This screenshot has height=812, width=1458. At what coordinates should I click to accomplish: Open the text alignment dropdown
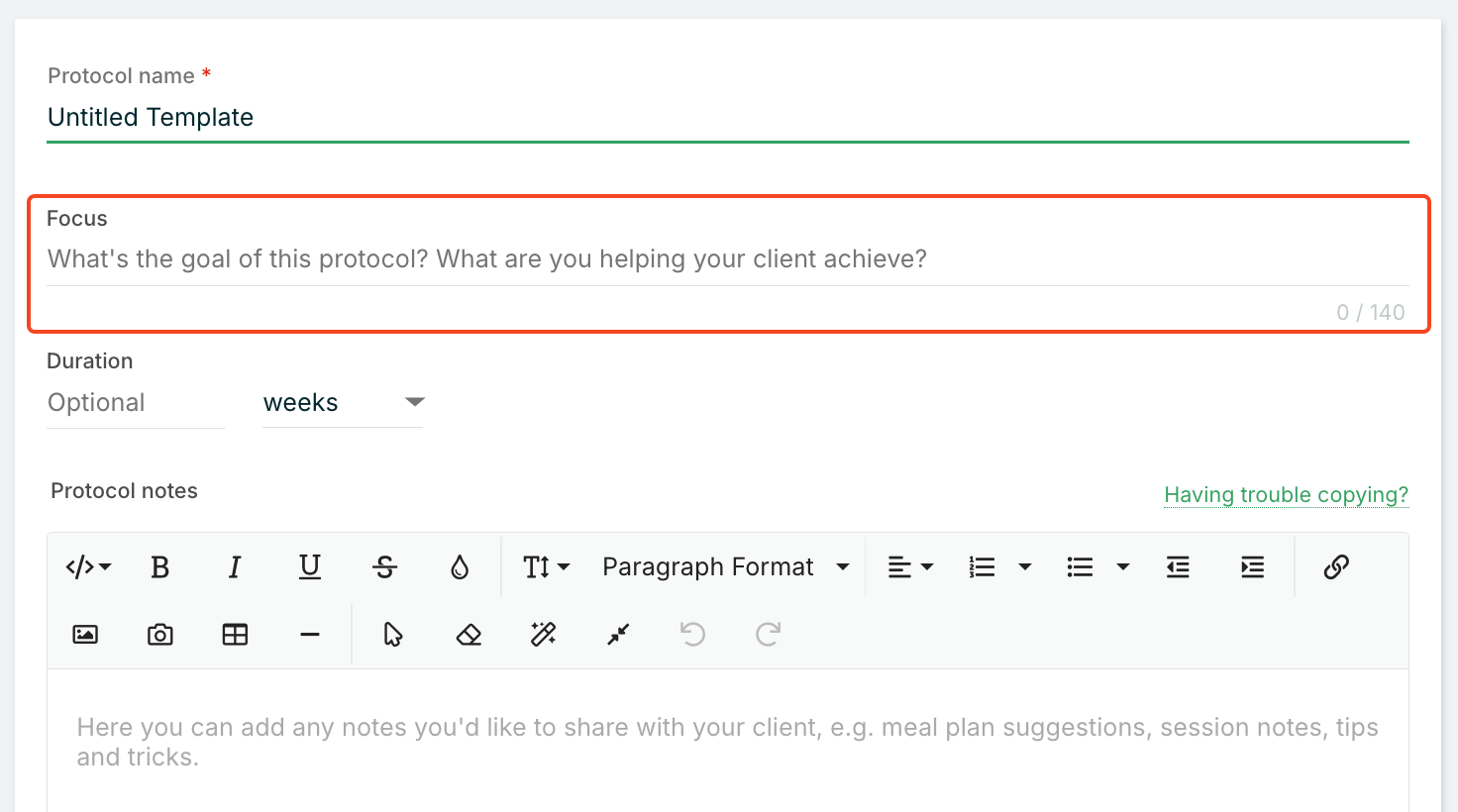[x=910, y=567]
